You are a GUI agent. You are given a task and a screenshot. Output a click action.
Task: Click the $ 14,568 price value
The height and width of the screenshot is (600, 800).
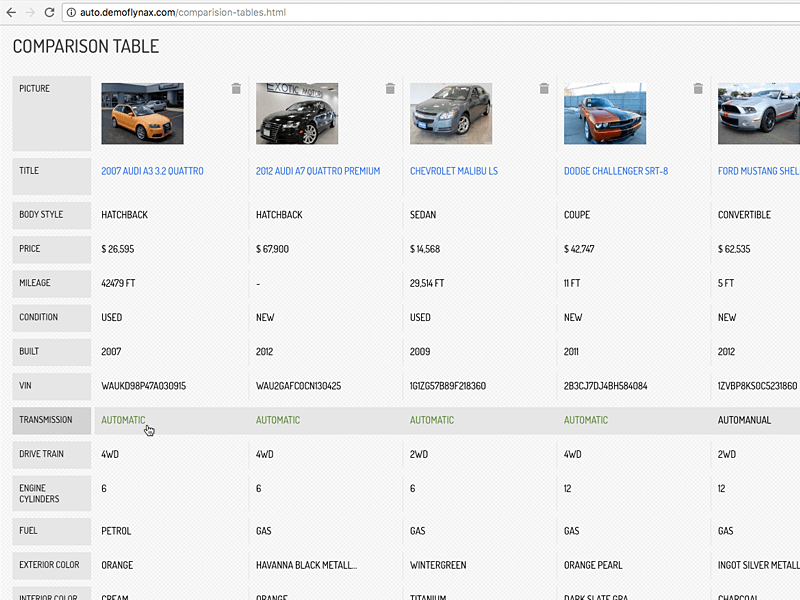(425, 249)
